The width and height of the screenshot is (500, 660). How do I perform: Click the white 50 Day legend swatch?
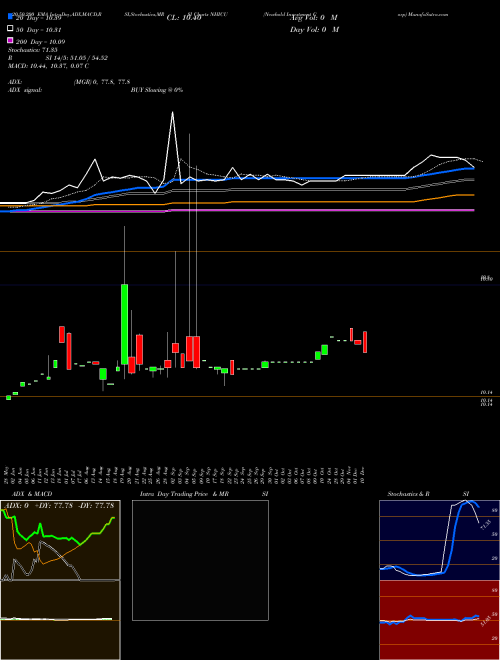pyautogui.click(x=10, y=29)
